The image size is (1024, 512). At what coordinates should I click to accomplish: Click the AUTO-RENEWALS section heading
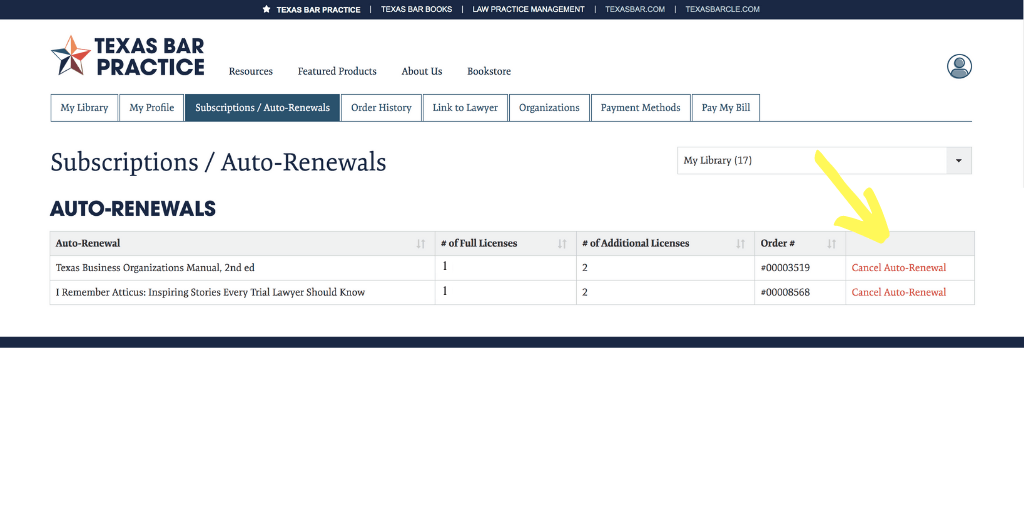coord(133,209)
